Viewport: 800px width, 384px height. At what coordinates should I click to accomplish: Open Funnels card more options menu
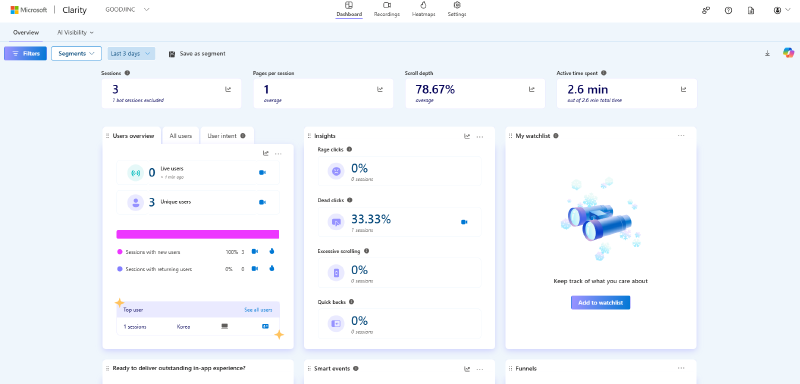pyautogui.click(x=681, y=368)
